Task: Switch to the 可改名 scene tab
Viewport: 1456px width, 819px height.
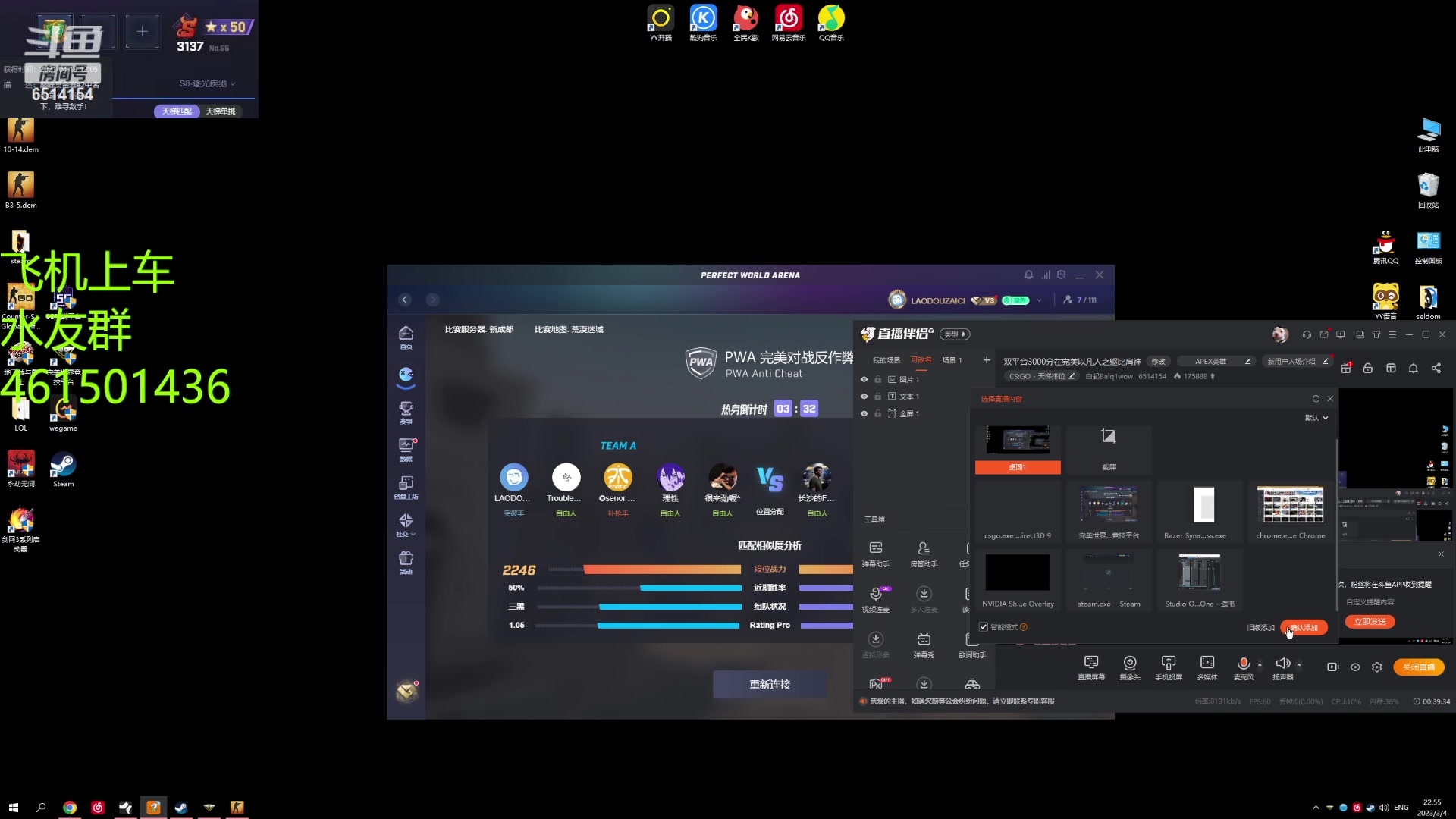Action: point(921,360)
